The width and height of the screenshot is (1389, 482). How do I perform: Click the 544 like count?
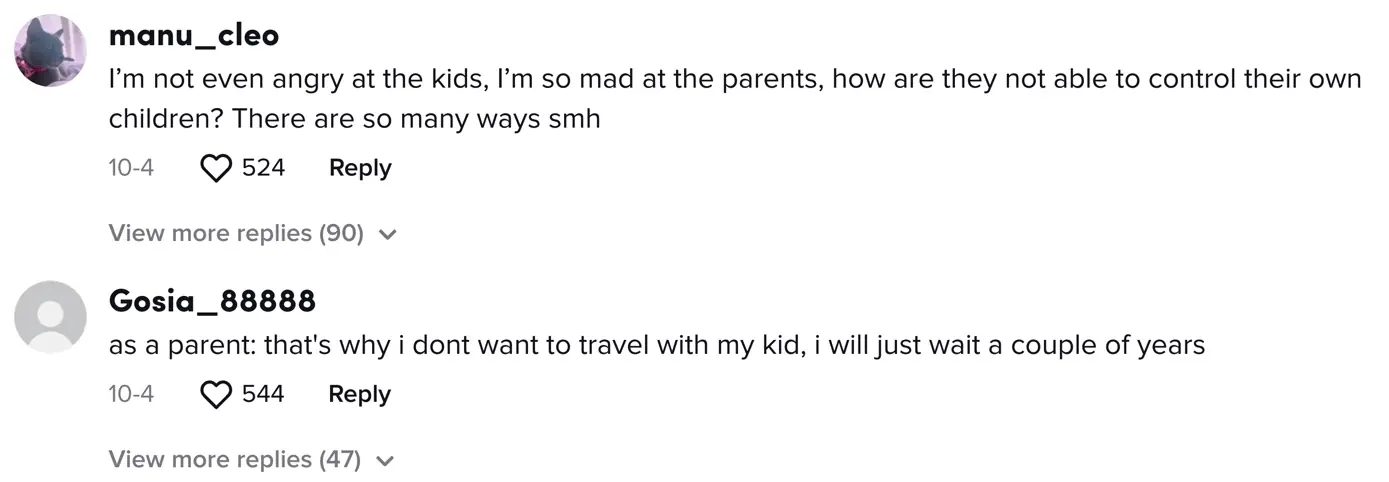pos(263,394)
